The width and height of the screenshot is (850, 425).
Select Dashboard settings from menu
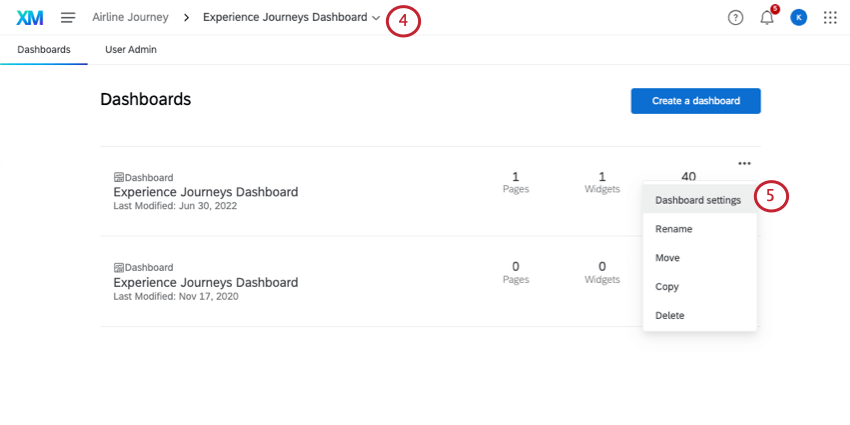[698, 200]
